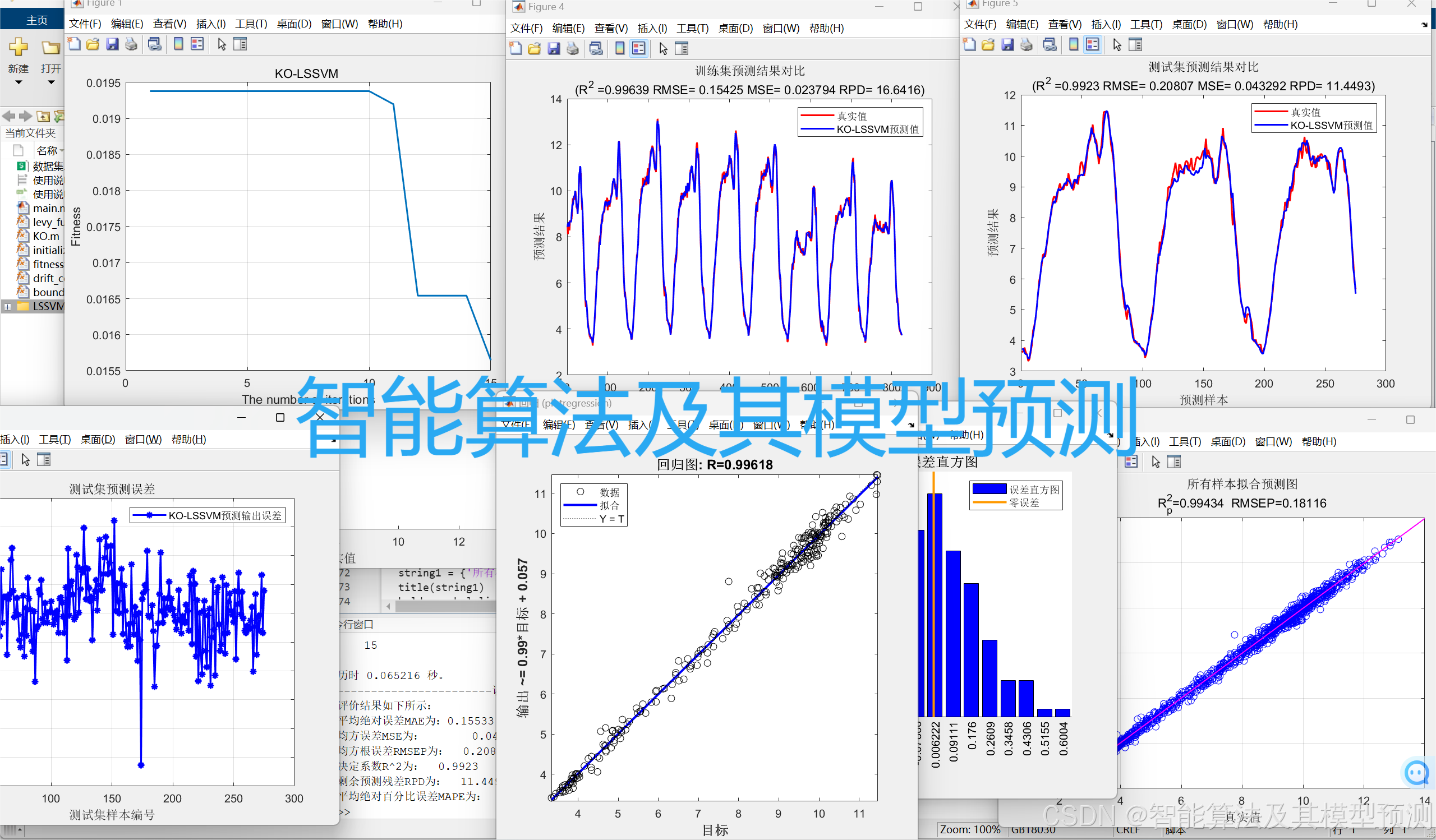Viewport: 1436px width, 840px height.
Task: Expand the LSSVM folder node
Action: pos(7,306)
